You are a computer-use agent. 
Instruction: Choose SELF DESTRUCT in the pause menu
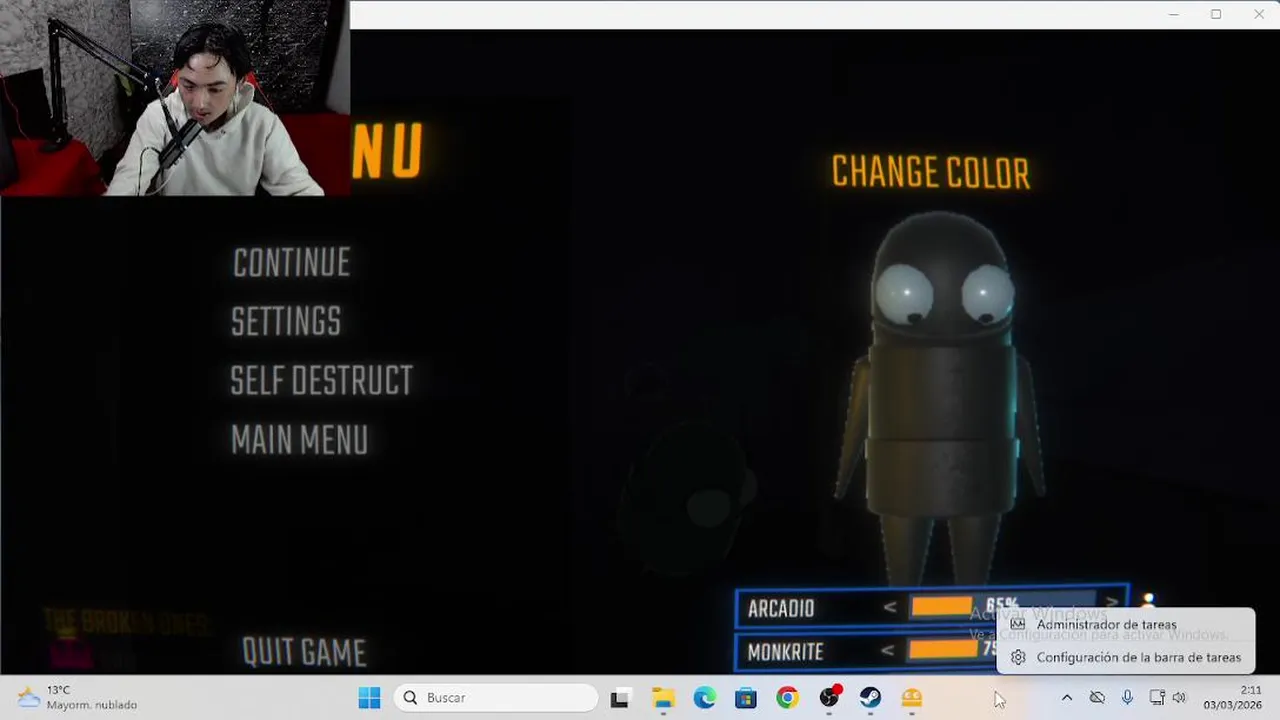tap(321, 381)
